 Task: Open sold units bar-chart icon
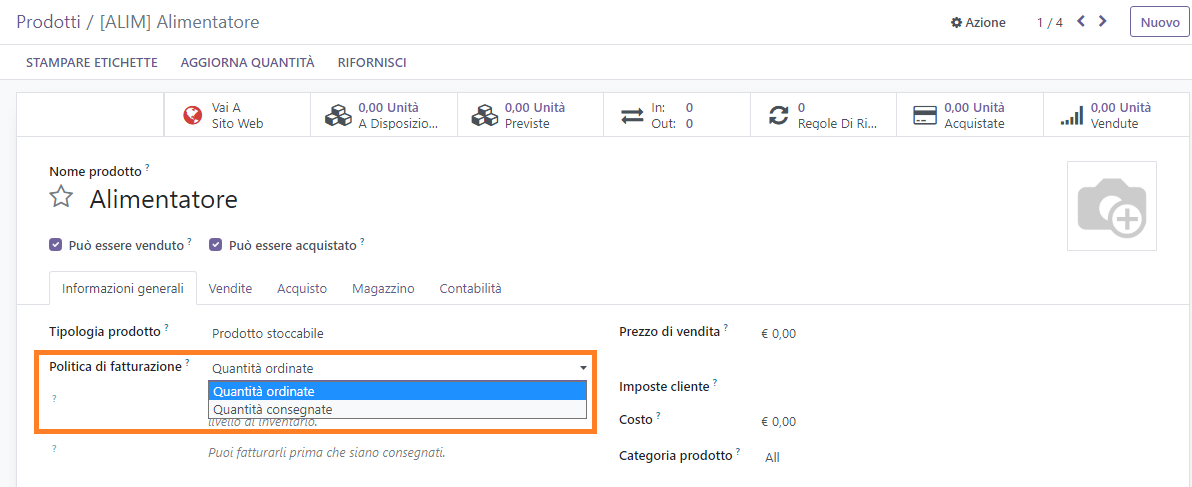[x=1071, y=116]
